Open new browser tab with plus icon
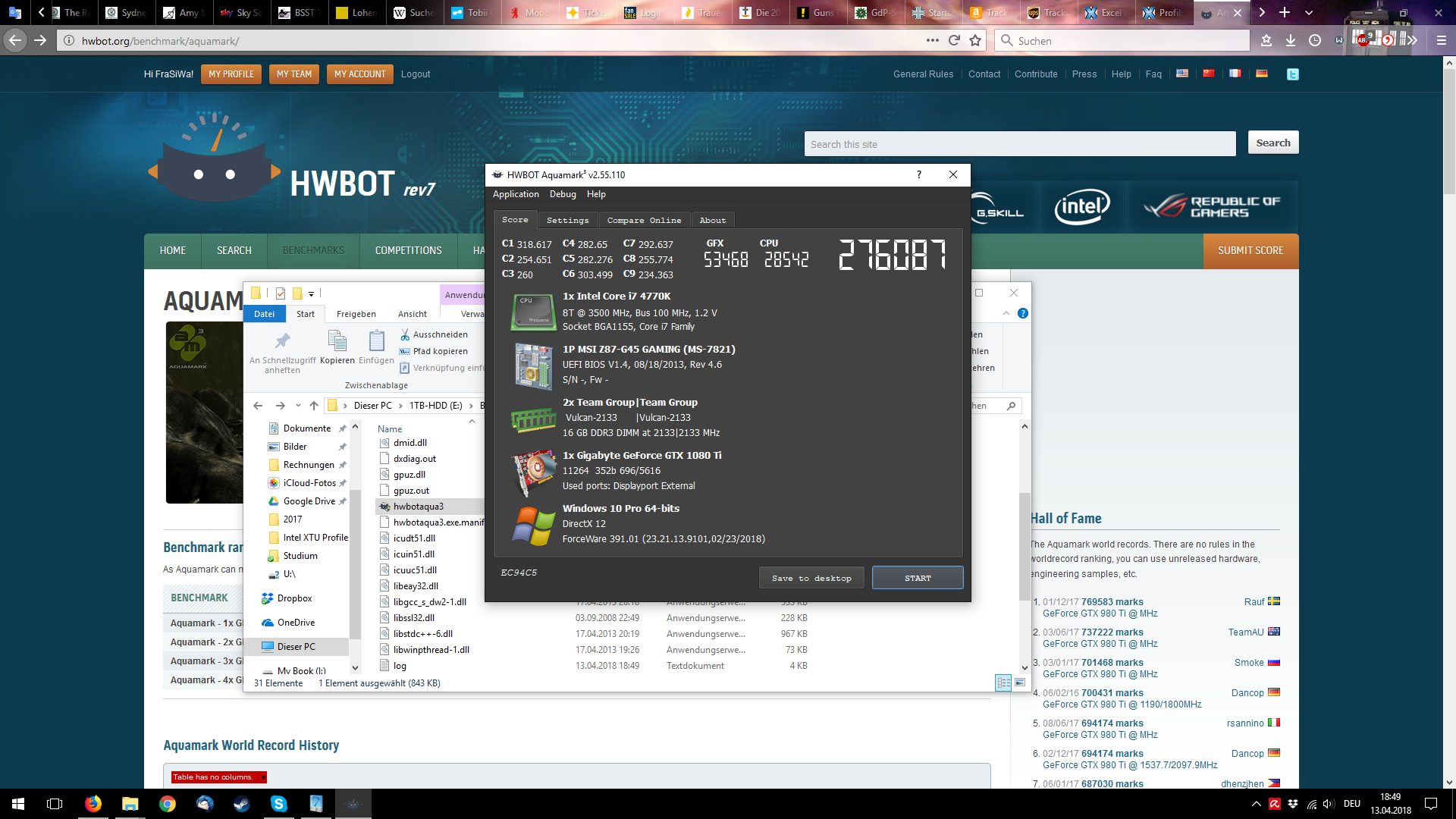The width and height of the screenshot is (1456, 819). click(1285, 12)
